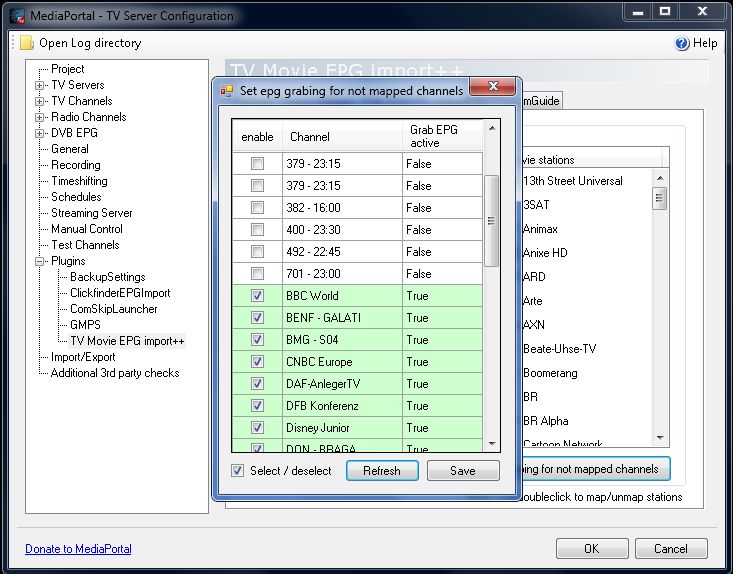The width and height of the screenshot is (733, 574).
Task: Enable the 701 - 23:00 channel checkbox
Action: (x=257, y=273)
